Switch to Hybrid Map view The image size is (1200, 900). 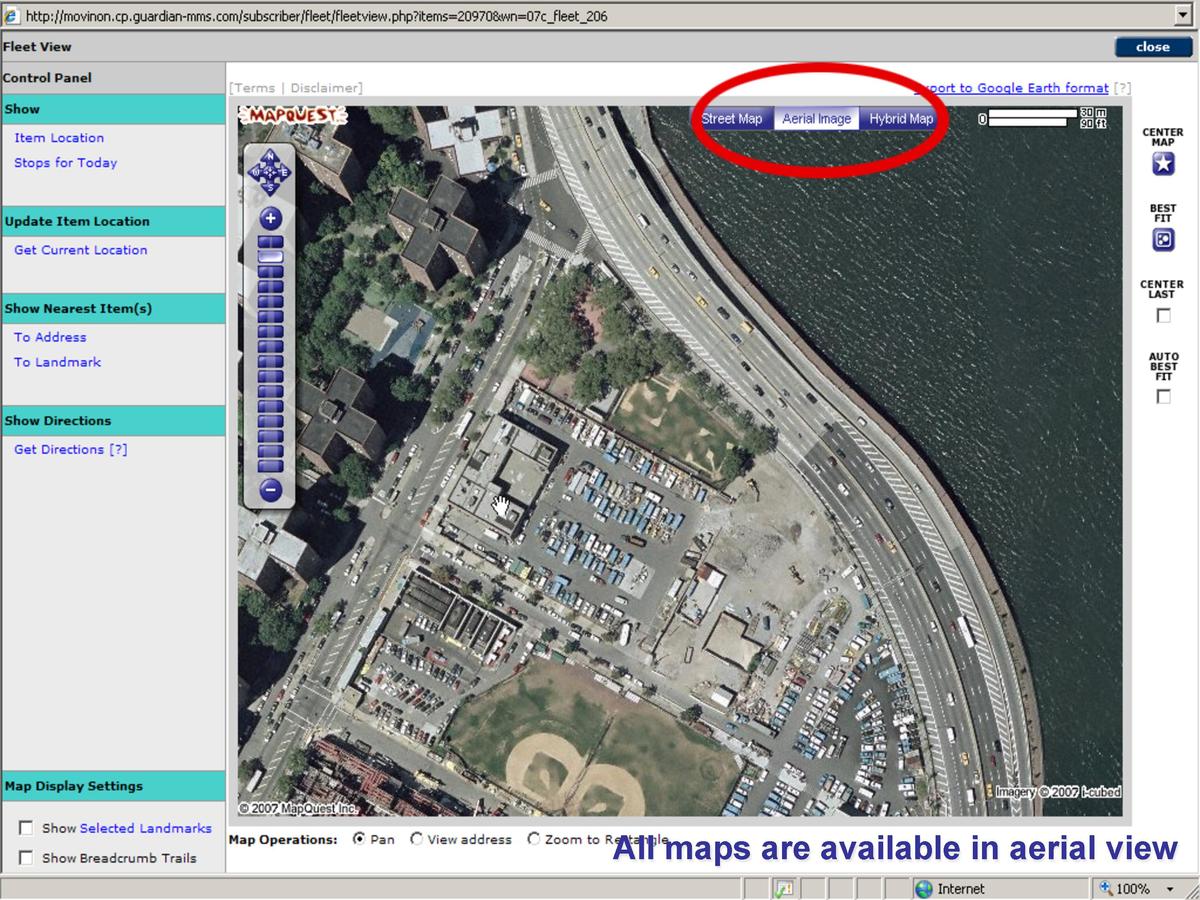(900, 119)
